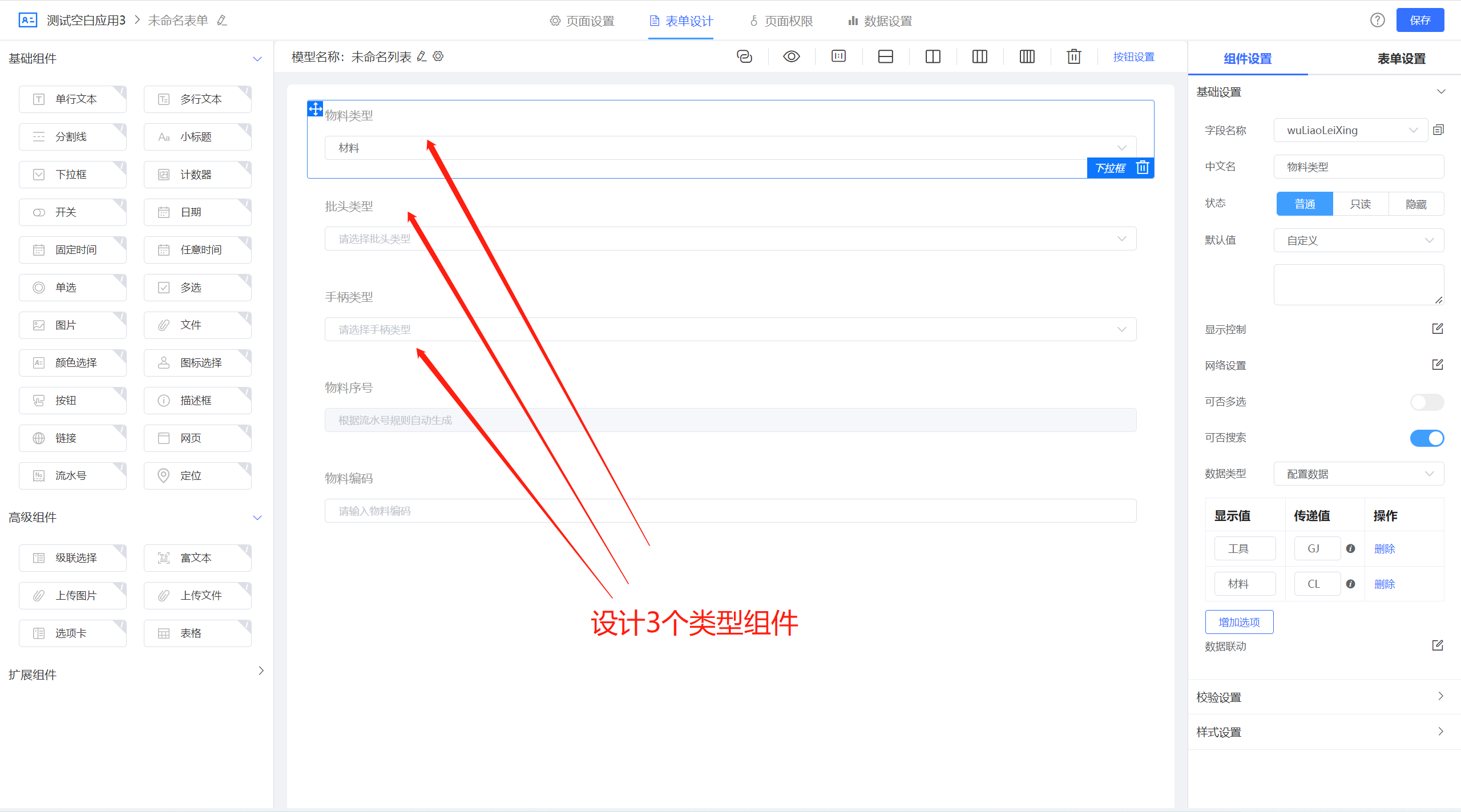The height and width of the screenshot is (812, 1461).
Task: Set status to 只读
Action: pyautogui.click(x=1361, y=204)
